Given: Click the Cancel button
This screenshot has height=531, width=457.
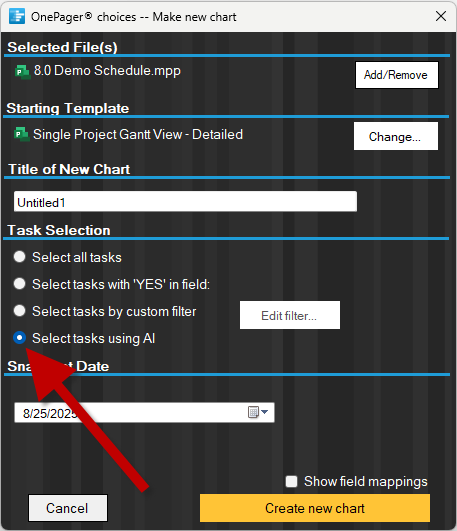Looking at the screenshot, I should point(68,508).
